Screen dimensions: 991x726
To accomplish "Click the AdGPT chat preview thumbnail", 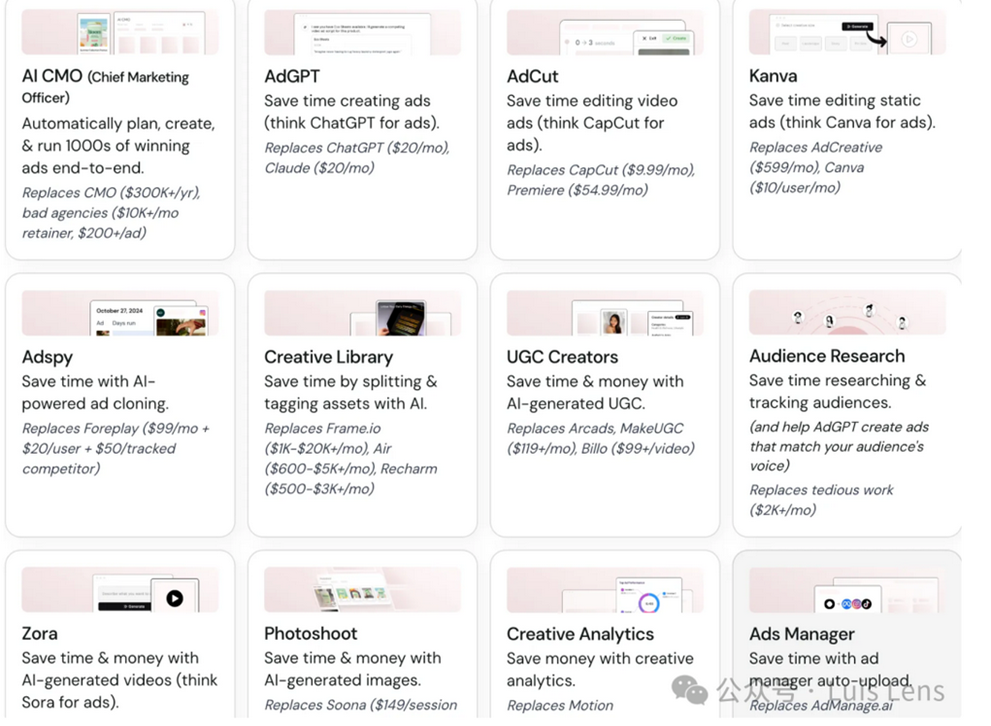I will pyautogui.click(x=362, y=32).
